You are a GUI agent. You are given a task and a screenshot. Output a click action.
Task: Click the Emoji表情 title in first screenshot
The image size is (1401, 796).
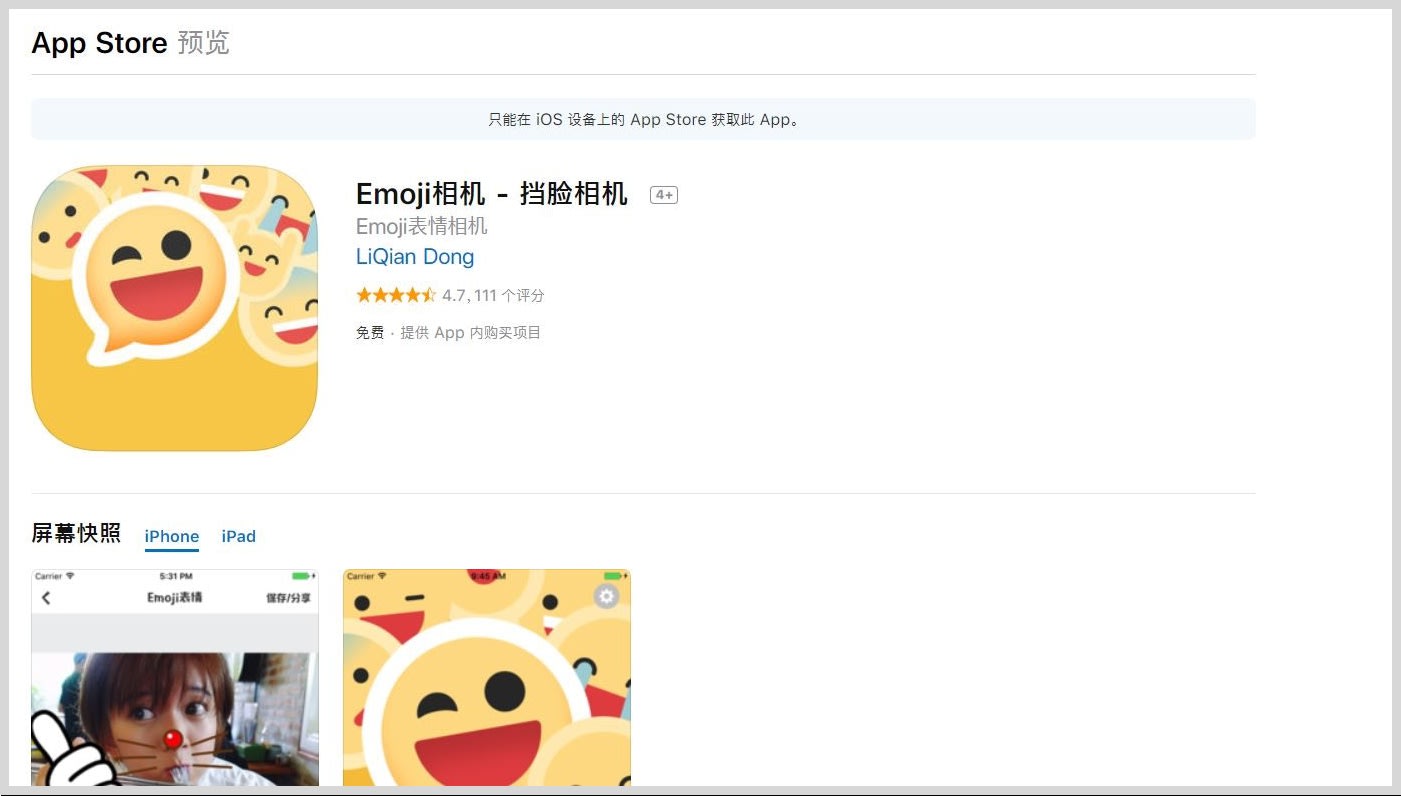click(175, 598)
